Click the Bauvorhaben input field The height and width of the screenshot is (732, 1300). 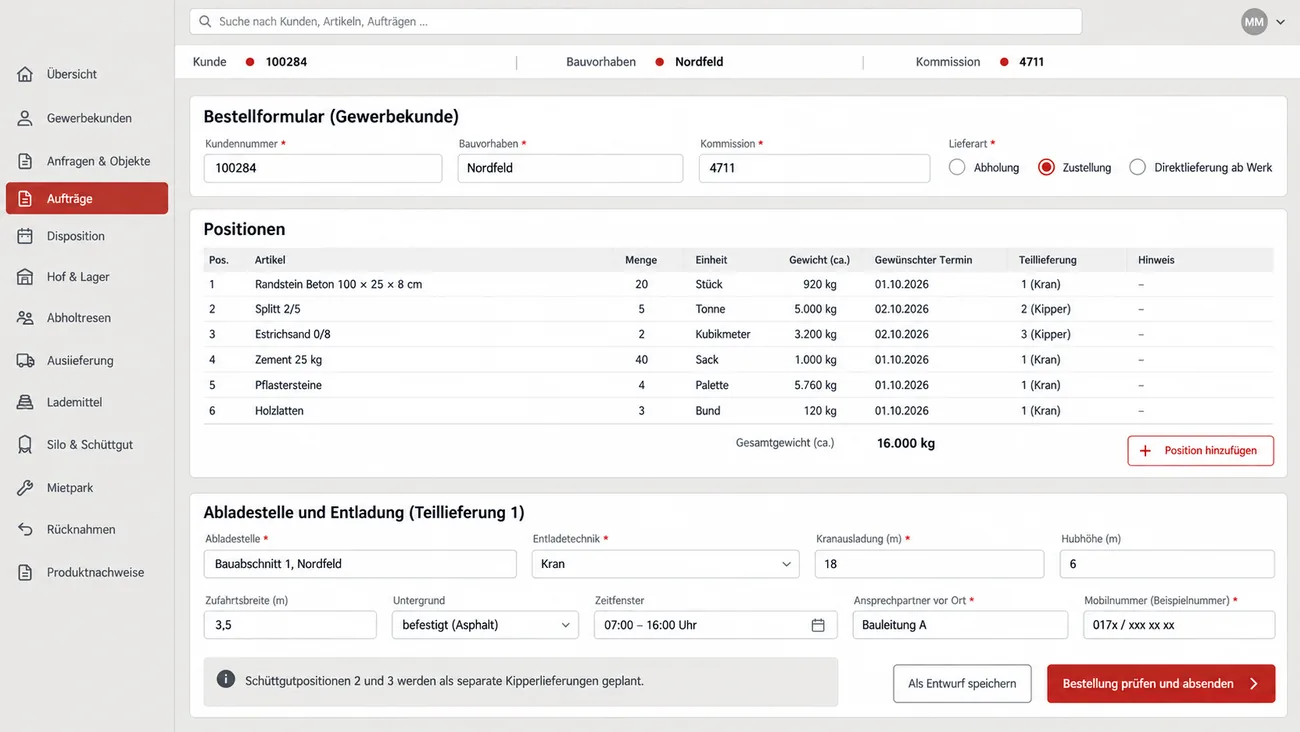point(570,168)
